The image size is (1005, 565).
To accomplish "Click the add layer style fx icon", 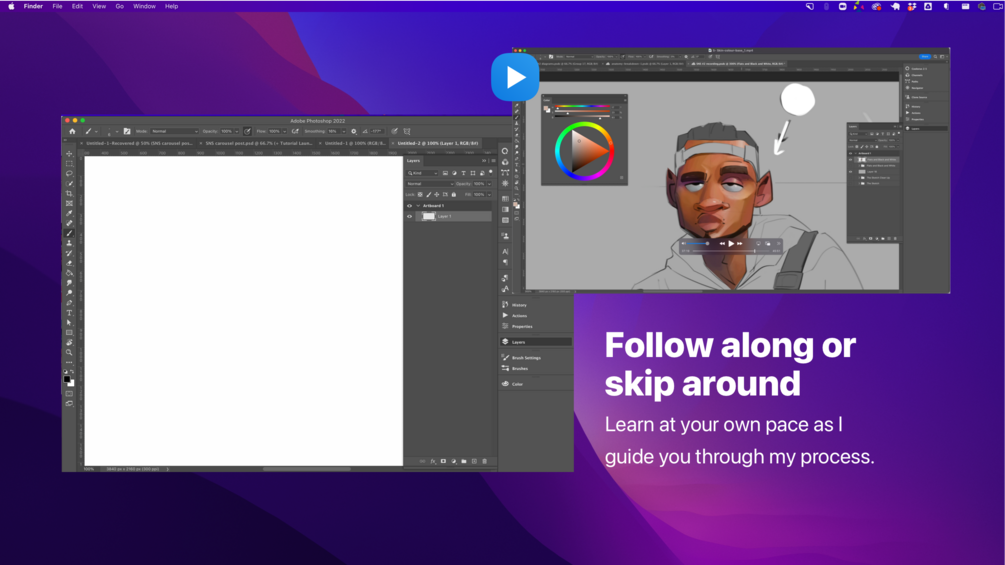I will pos(433,461).
